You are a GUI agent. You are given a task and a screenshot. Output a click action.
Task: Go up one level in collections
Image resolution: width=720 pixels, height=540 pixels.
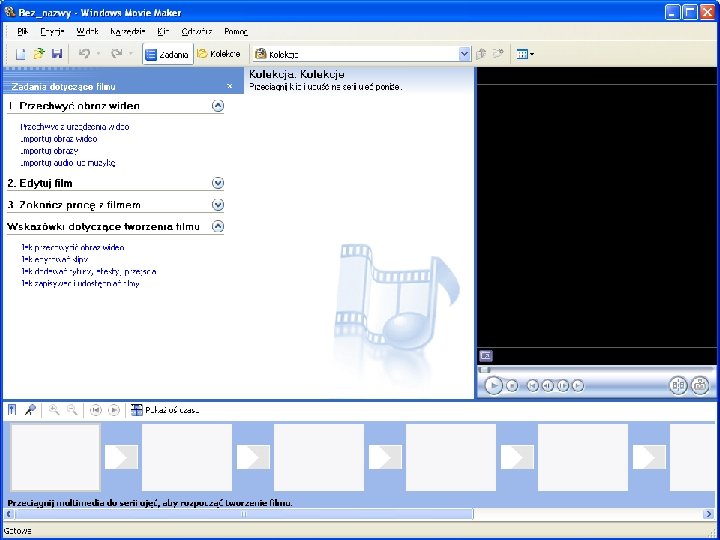(x=481, y=54)
